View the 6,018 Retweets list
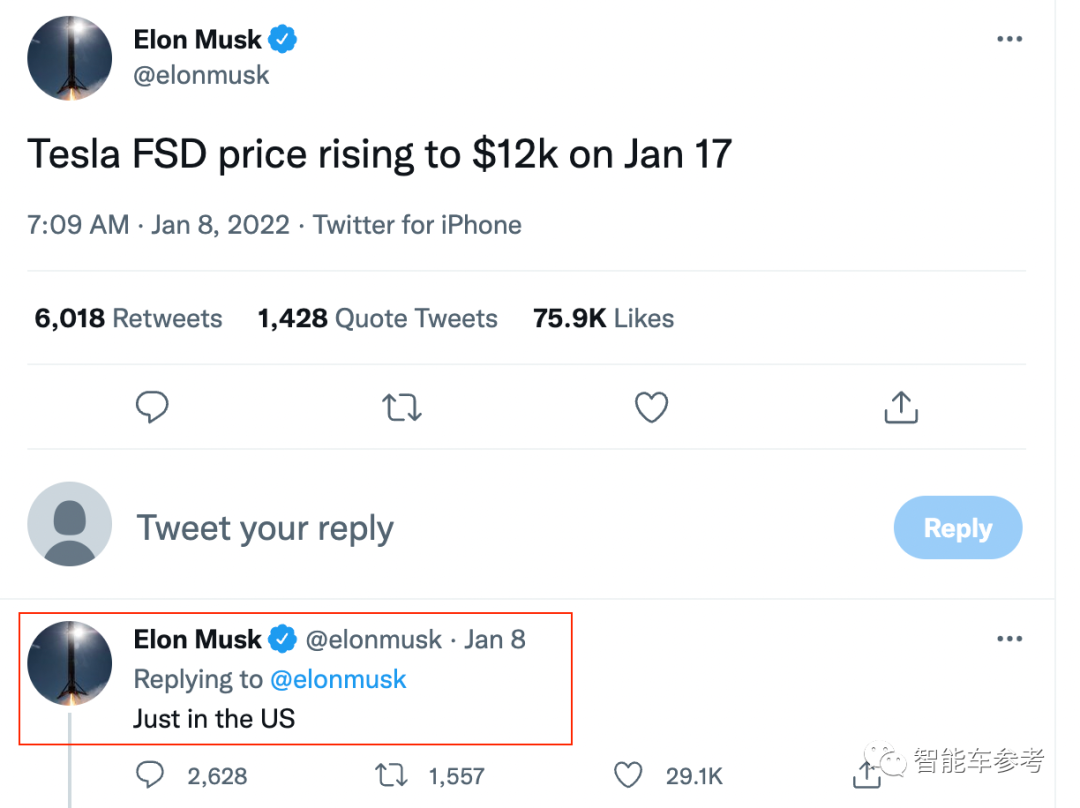This screenshot has width=1080, height=808. click(129, 319)
